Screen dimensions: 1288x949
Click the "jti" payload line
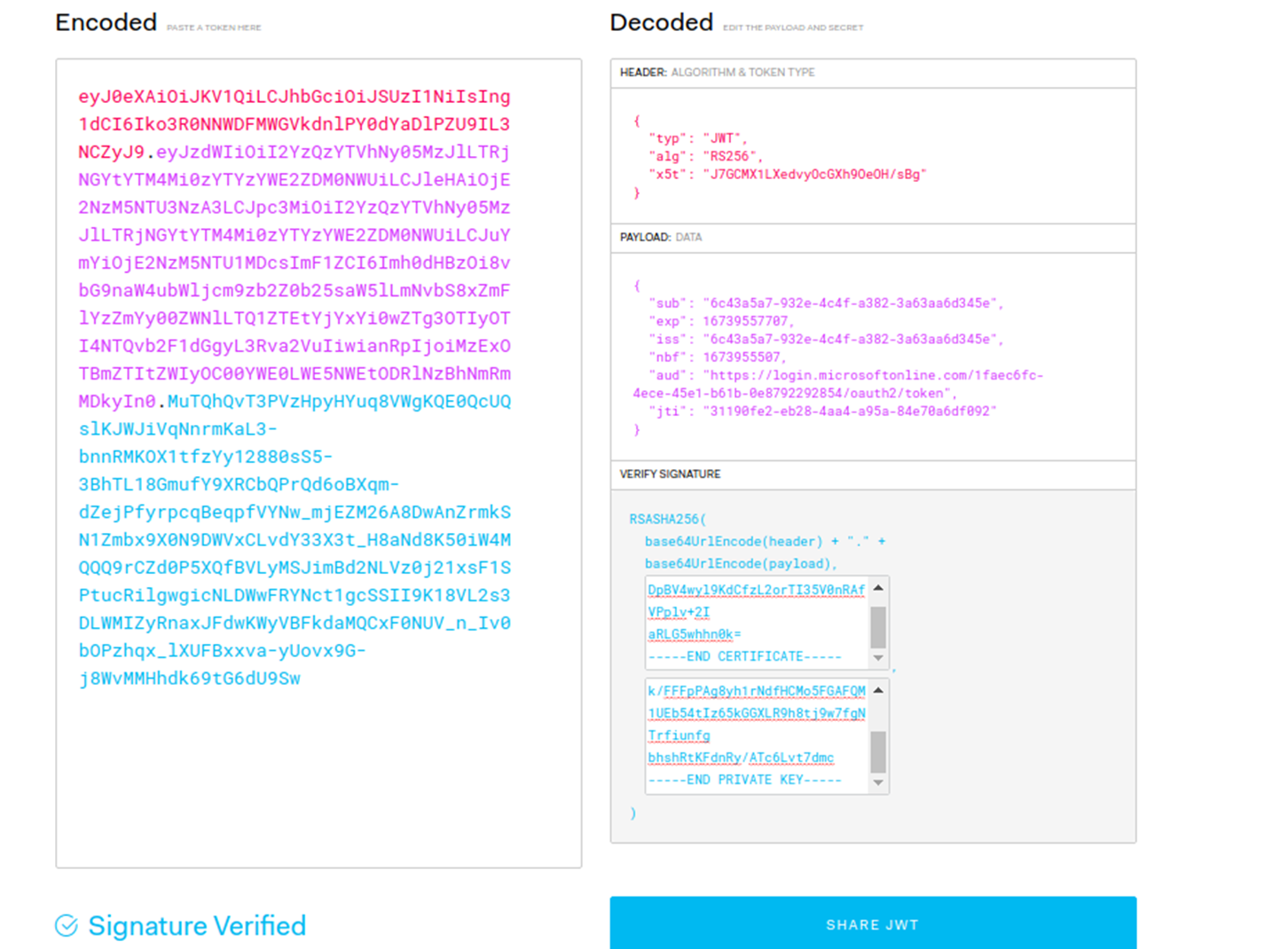click(822, 412)
